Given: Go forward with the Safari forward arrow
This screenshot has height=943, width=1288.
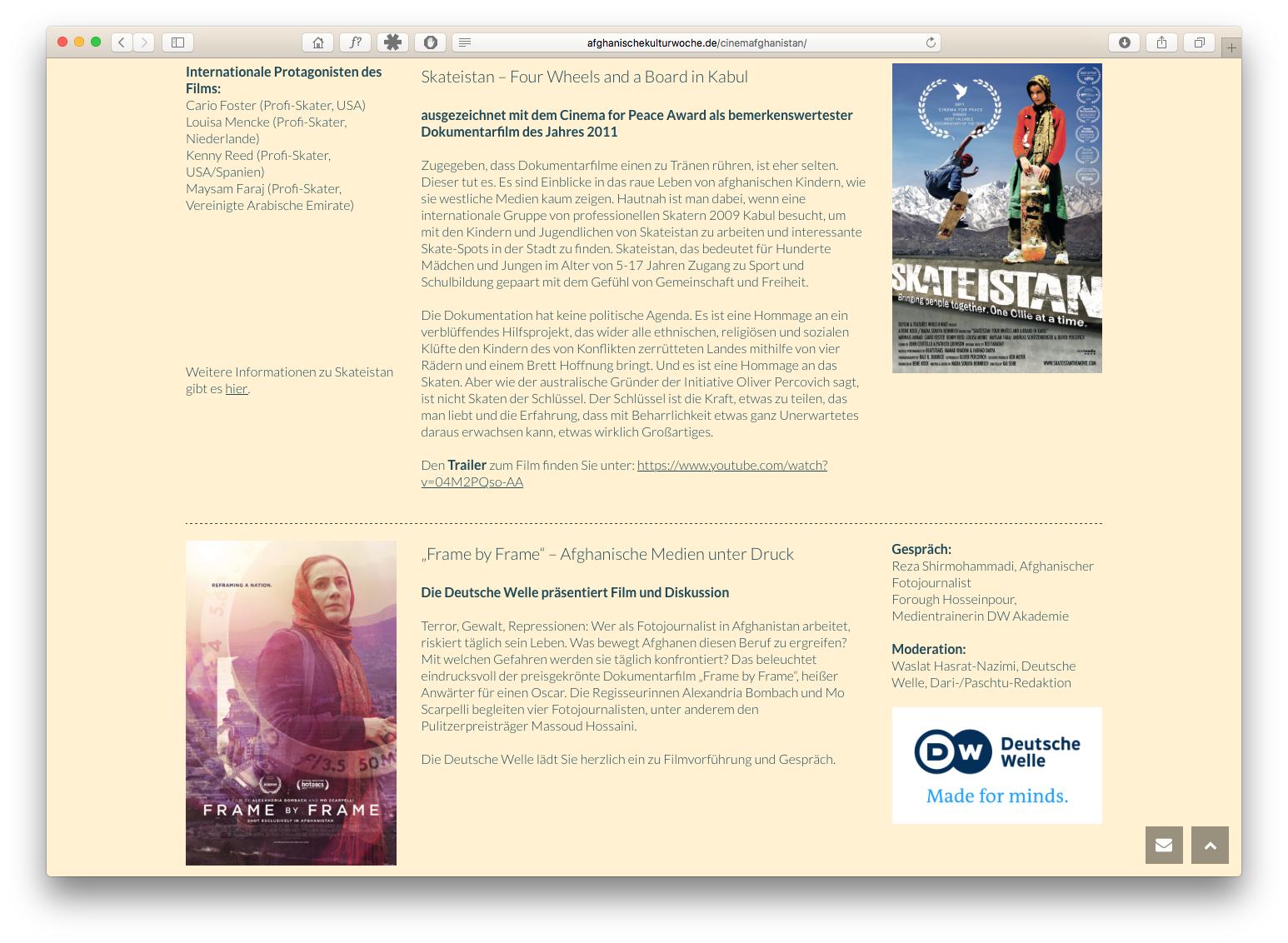Looking at the screenshot, I should tap(144, 42).
